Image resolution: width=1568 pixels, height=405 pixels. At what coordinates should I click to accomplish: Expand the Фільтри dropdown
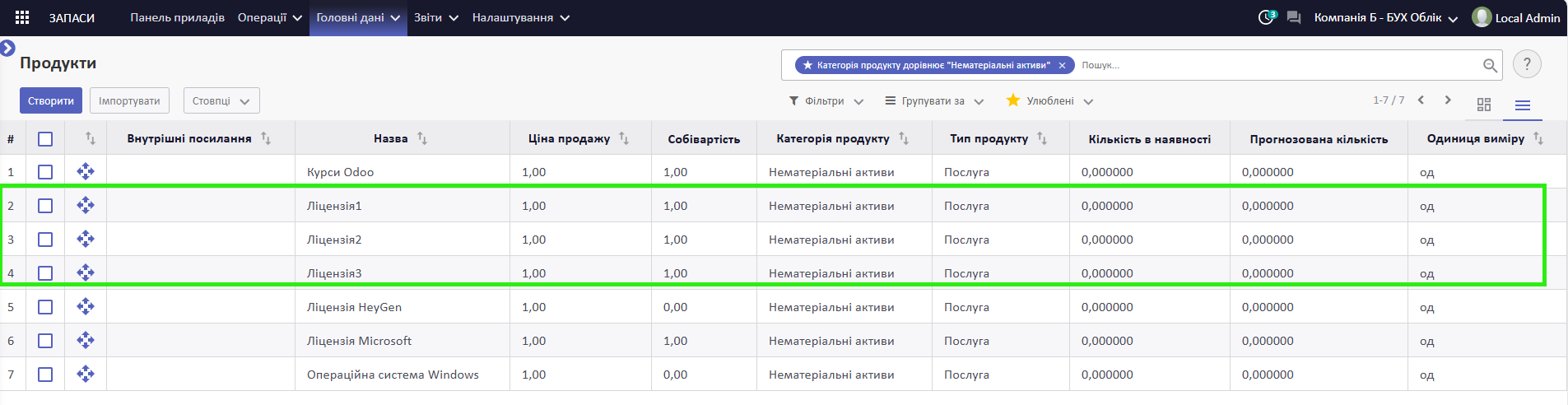tap(826, 101)
